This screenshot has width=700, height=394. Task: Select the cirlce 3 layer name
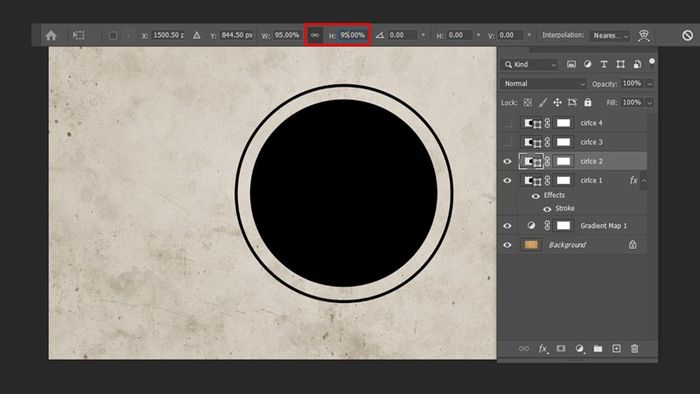[591, 142]
